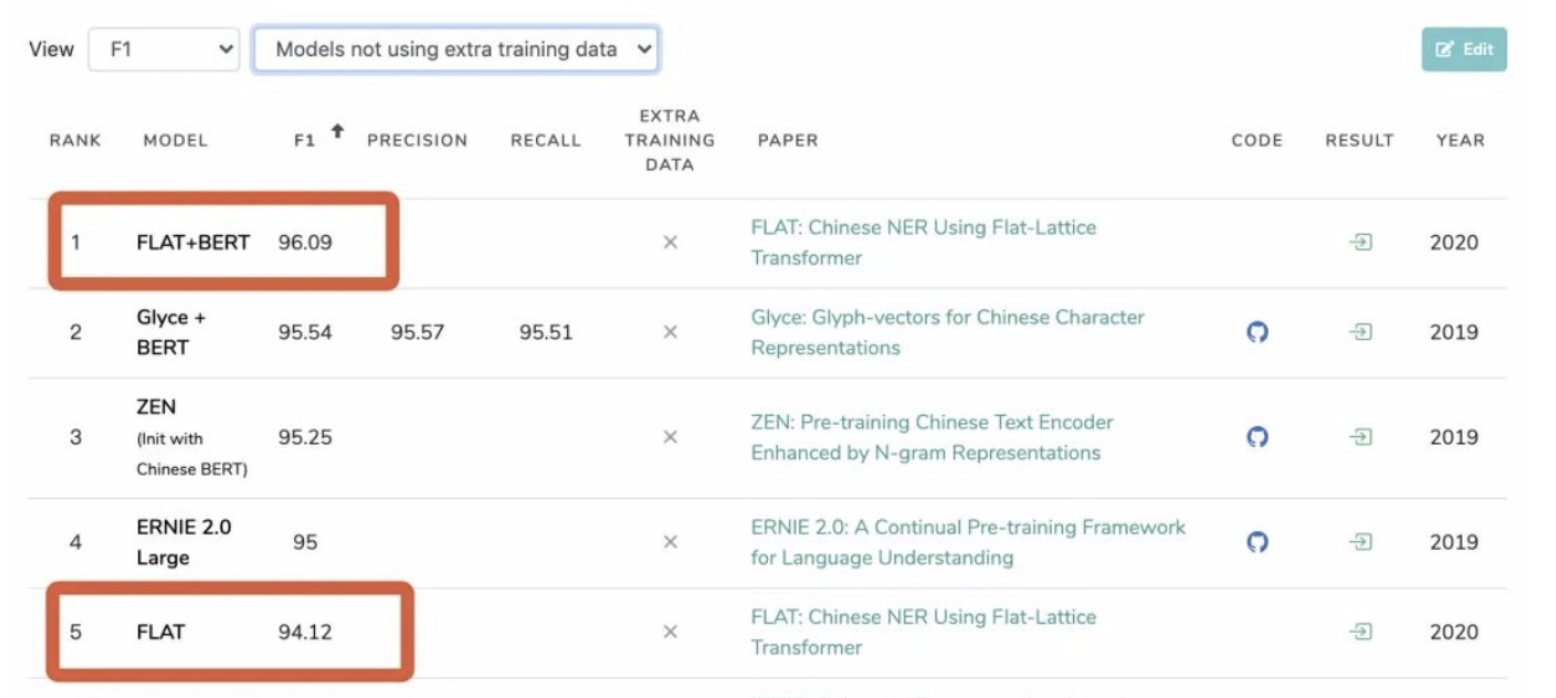Click the F1 sort arrow in header
Screen dimensions: 1556x698
(x=337, y=131)
